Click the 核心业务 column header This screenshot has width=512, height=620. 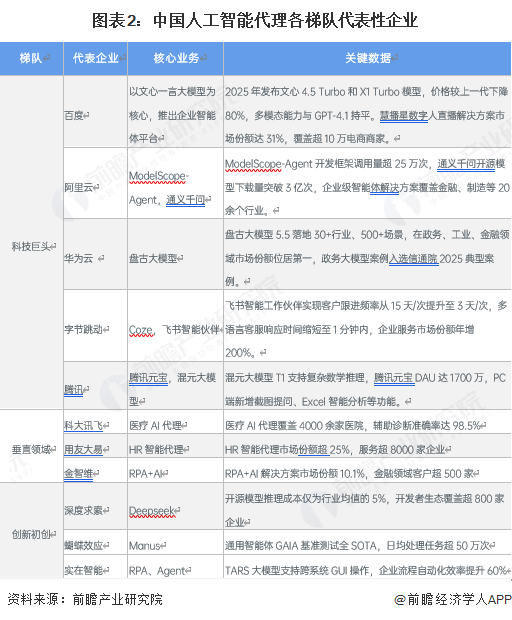[176, 59]
